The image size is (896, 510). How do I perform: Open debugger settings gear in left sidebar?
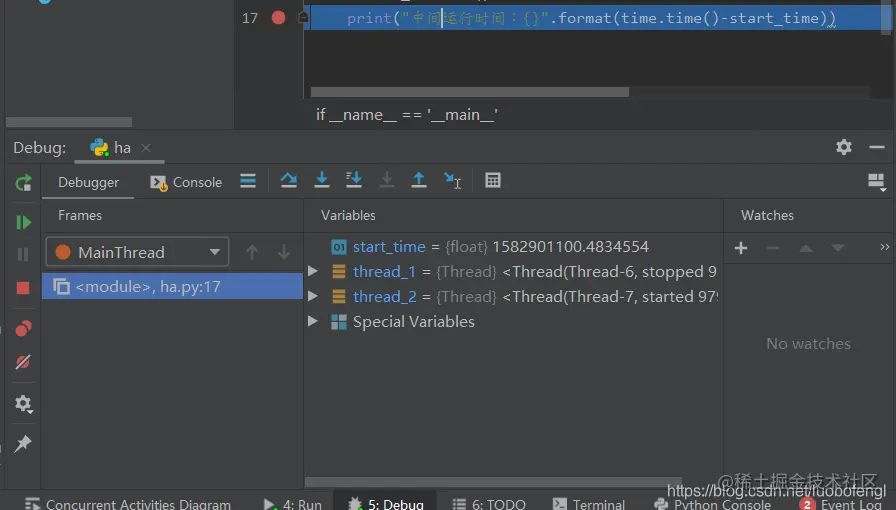coord(23,404)
